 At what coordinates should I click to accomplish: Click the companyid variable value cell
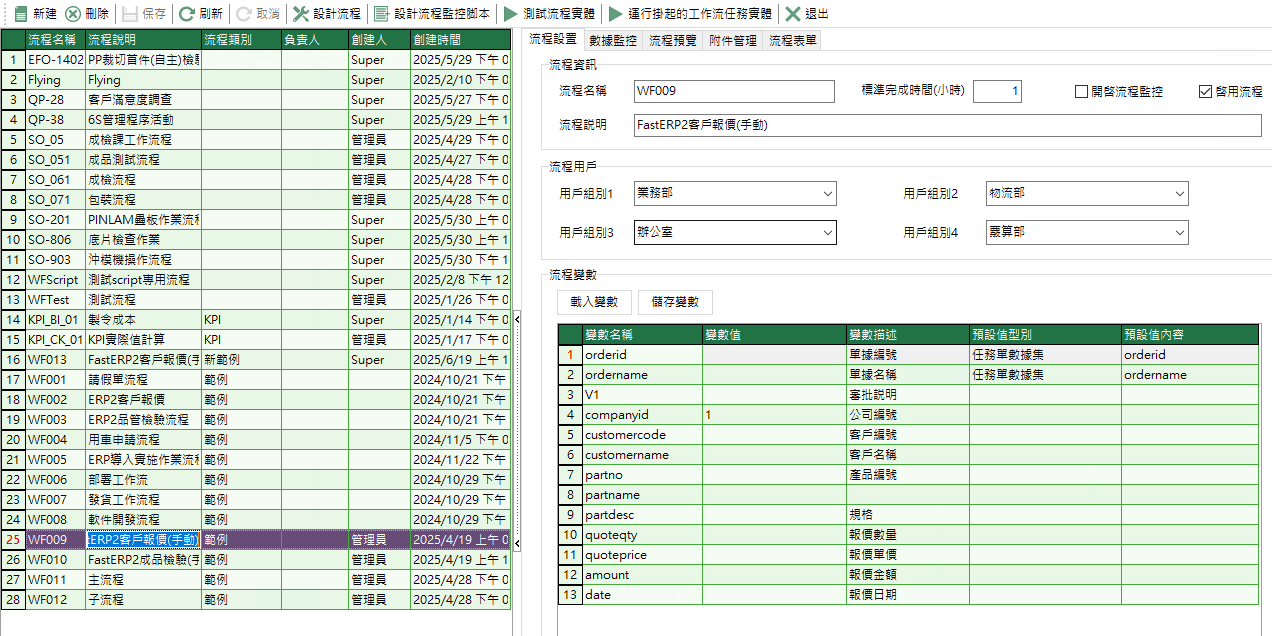click(x=774, y=415)
